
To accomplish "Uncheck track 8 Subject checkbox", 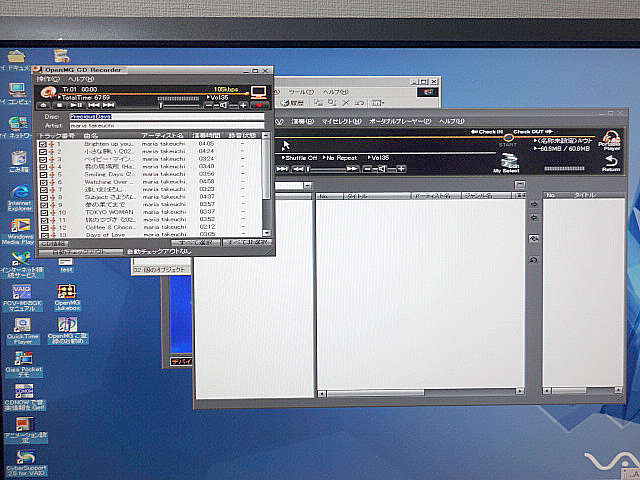I will click(44, 197).
